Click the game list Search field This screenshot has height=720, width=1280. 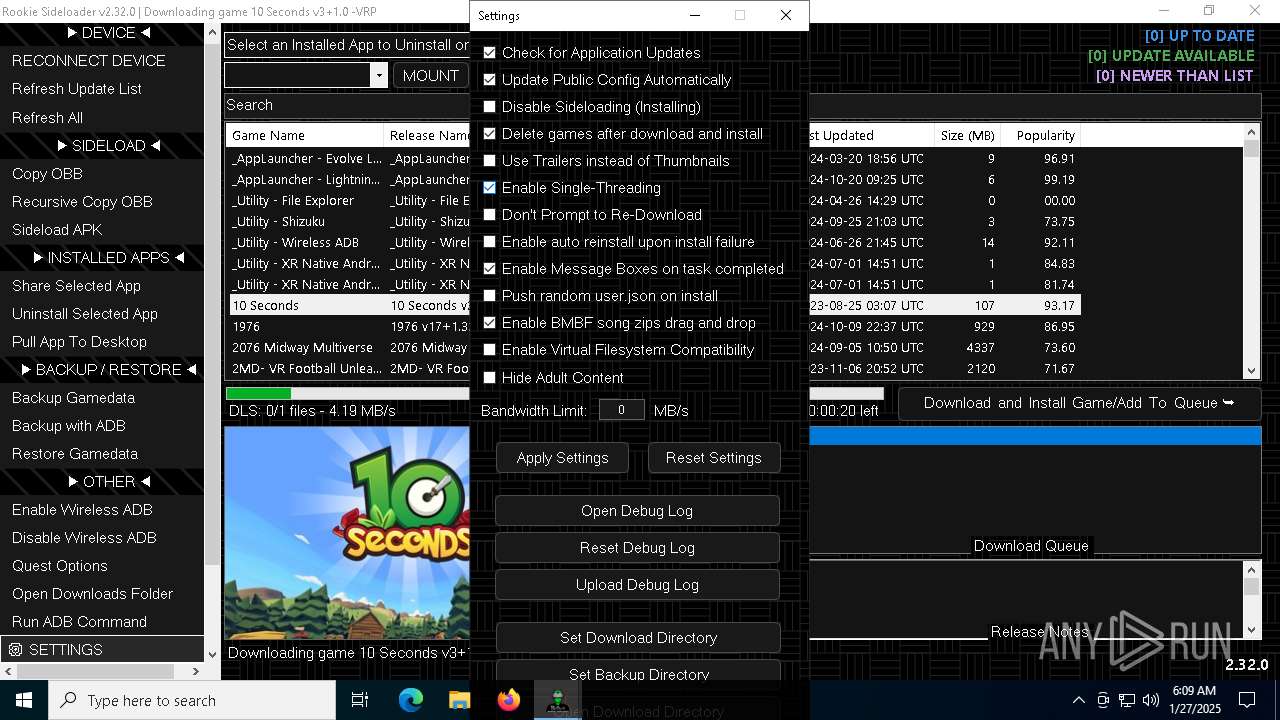point(347,105)
